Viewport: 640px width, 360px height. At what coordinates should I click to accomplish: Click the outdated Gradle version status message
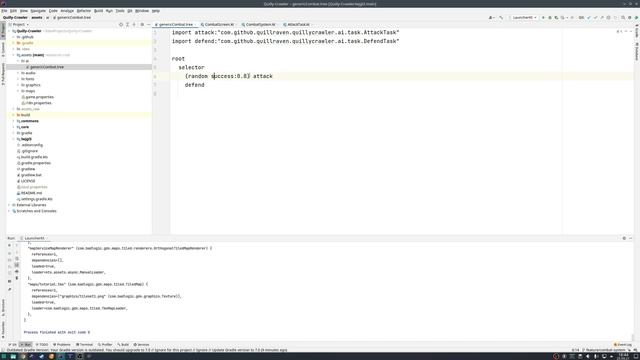coord(147,350)
